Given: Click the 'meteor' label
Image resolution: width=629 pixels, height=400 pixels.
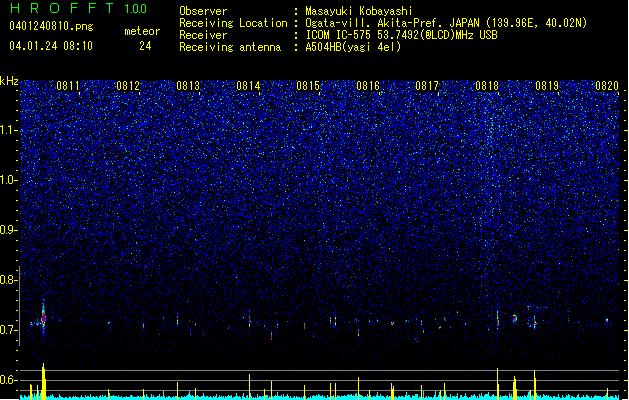Looking at the screenshot, I should tap(142, 31).
